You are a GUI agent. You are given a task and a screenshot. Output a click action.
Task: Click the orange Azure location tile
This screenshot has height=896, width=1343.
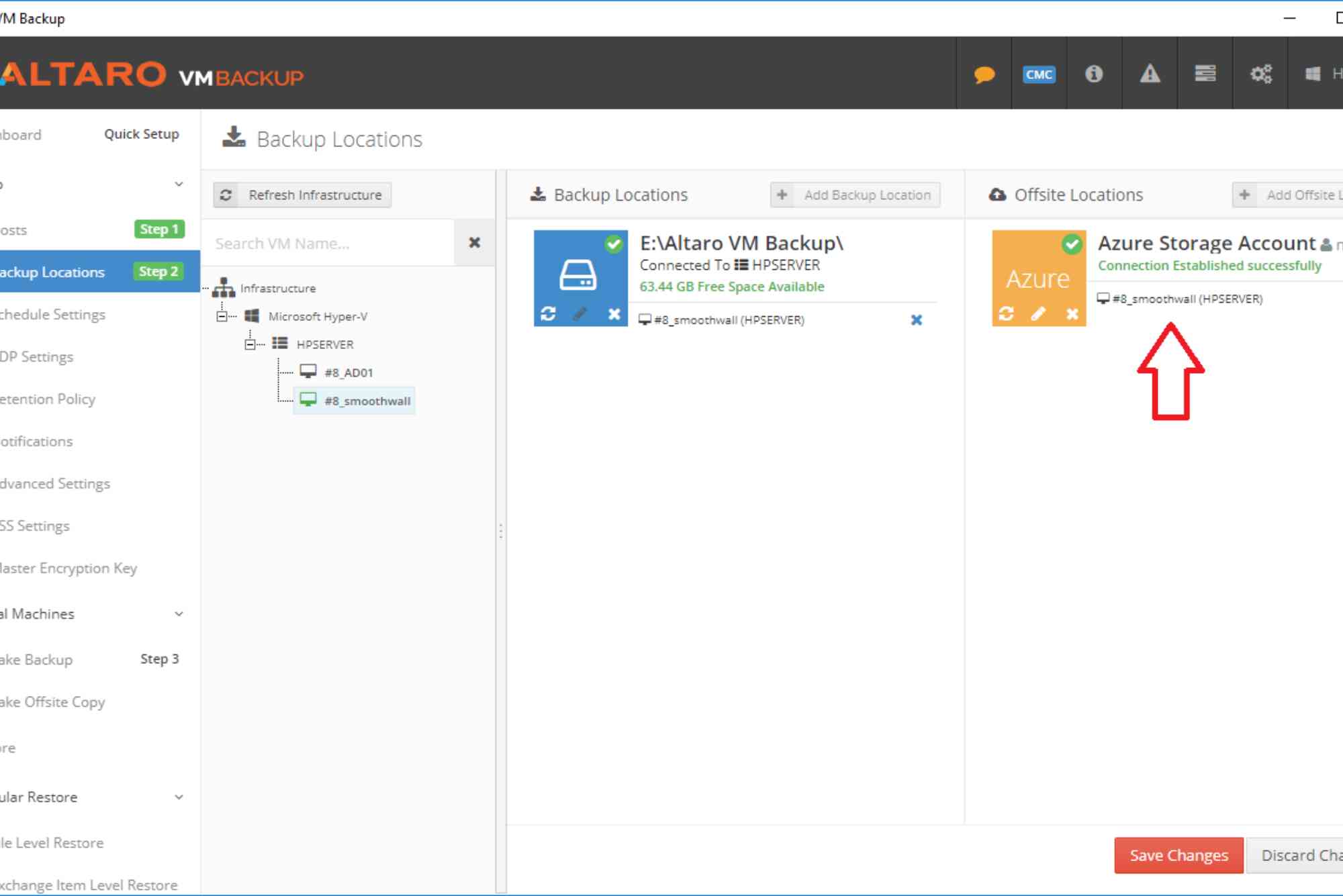(1039, 278)
